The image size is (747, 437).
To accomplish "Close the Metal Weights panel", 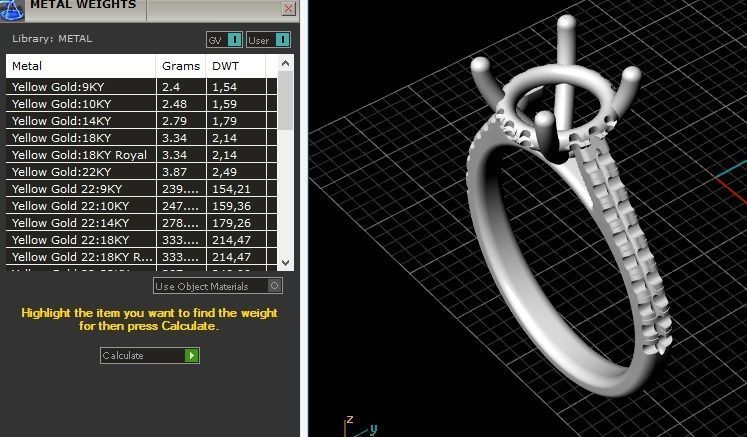I will tap(288, 9).
